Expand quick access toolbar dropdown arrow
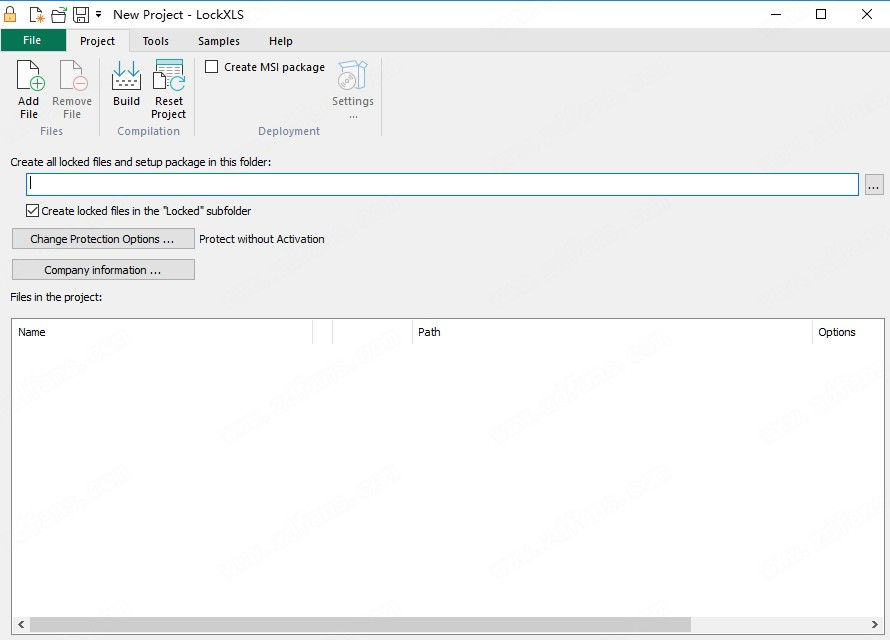Viewport: 890px width, 640px height. 98,14
